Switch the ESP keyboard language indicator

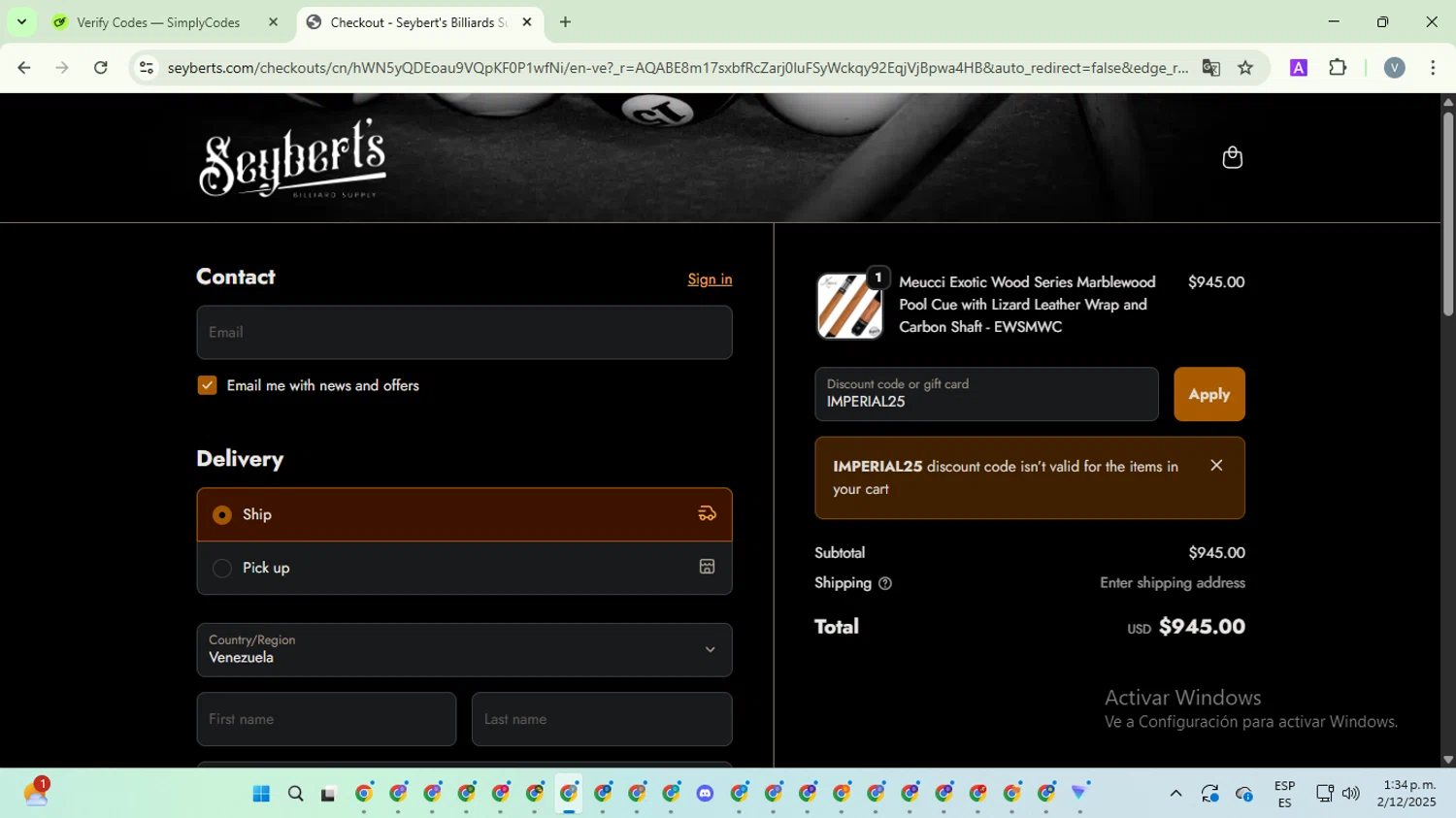pos(1284,794)
